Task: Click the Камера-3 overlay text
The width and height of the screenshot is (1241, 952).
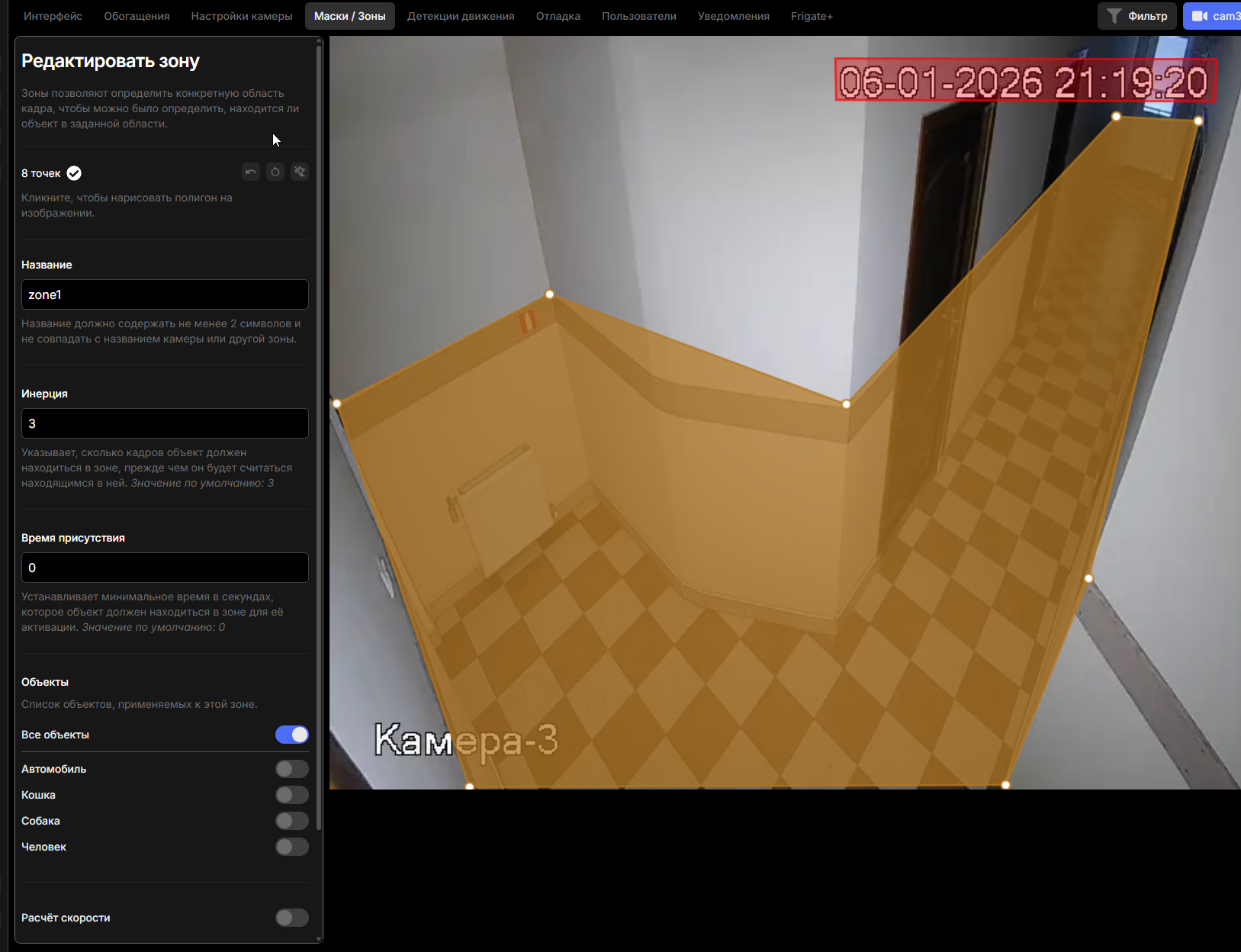Action: 466,740
